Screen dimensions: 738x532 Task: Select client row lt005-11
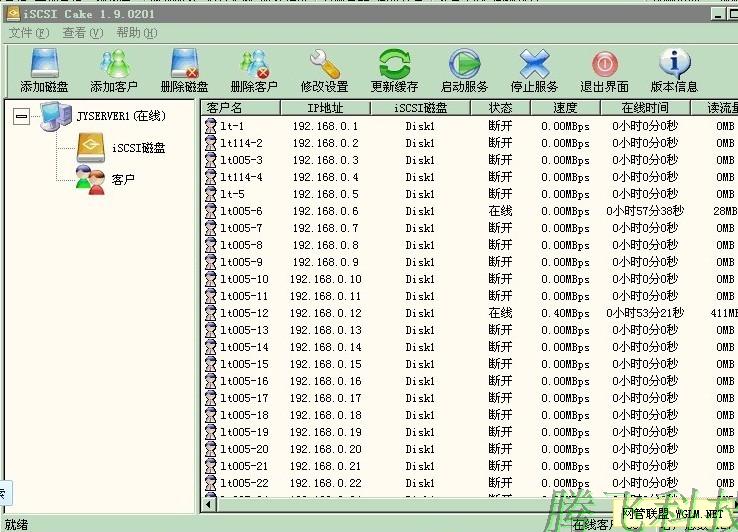tap(471, 296)
